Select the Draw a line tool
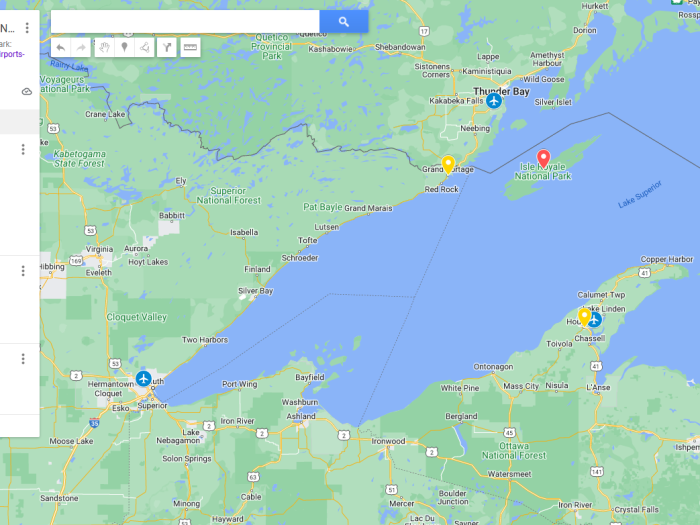 point(145,47)
